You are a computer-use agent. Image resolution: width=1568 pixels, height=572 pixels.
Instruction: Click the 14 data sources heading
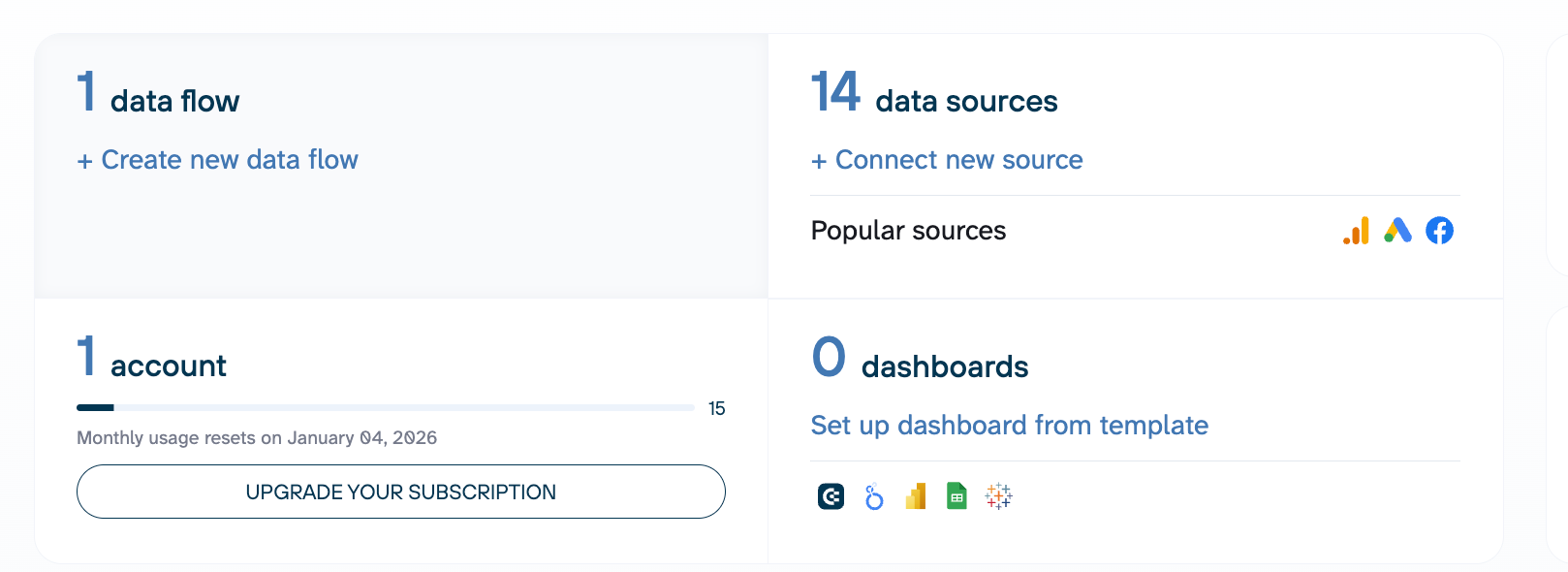[934, 95]
